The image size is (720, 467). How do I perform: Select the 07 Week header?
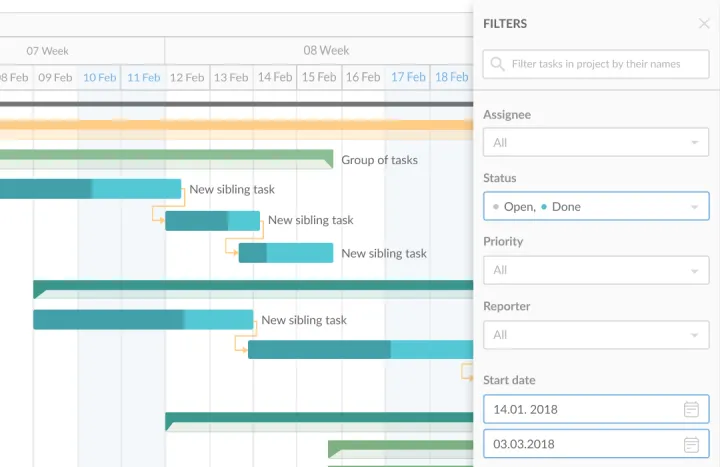click(47, 50)
